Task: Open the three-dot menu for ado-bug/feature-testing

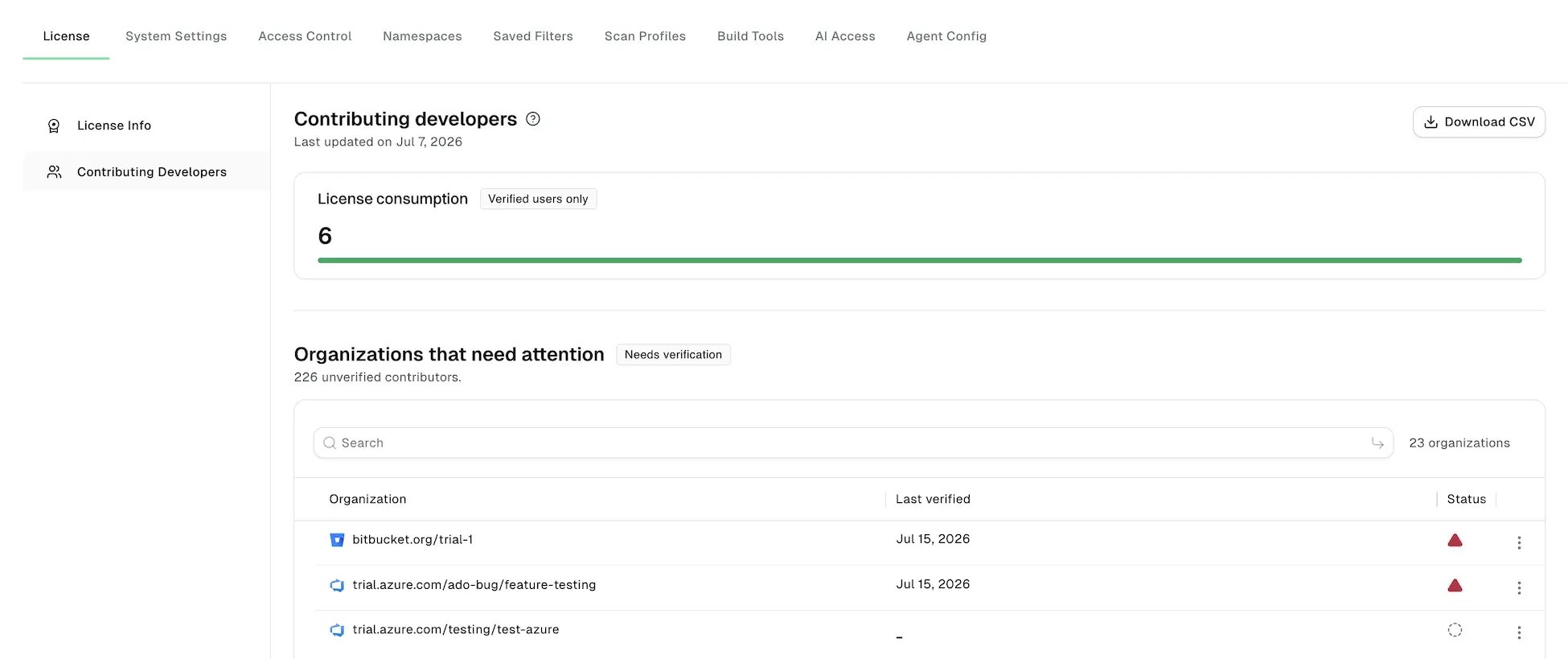Action: click(x=1519, y=588)
